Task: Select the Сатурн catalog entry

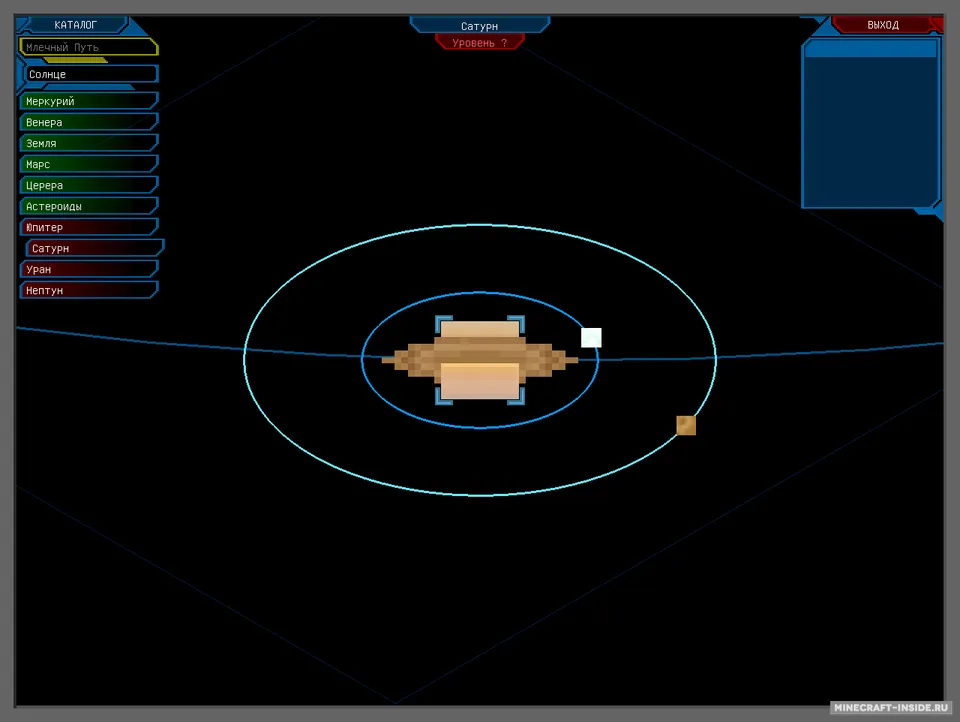Action: point(95,248)
